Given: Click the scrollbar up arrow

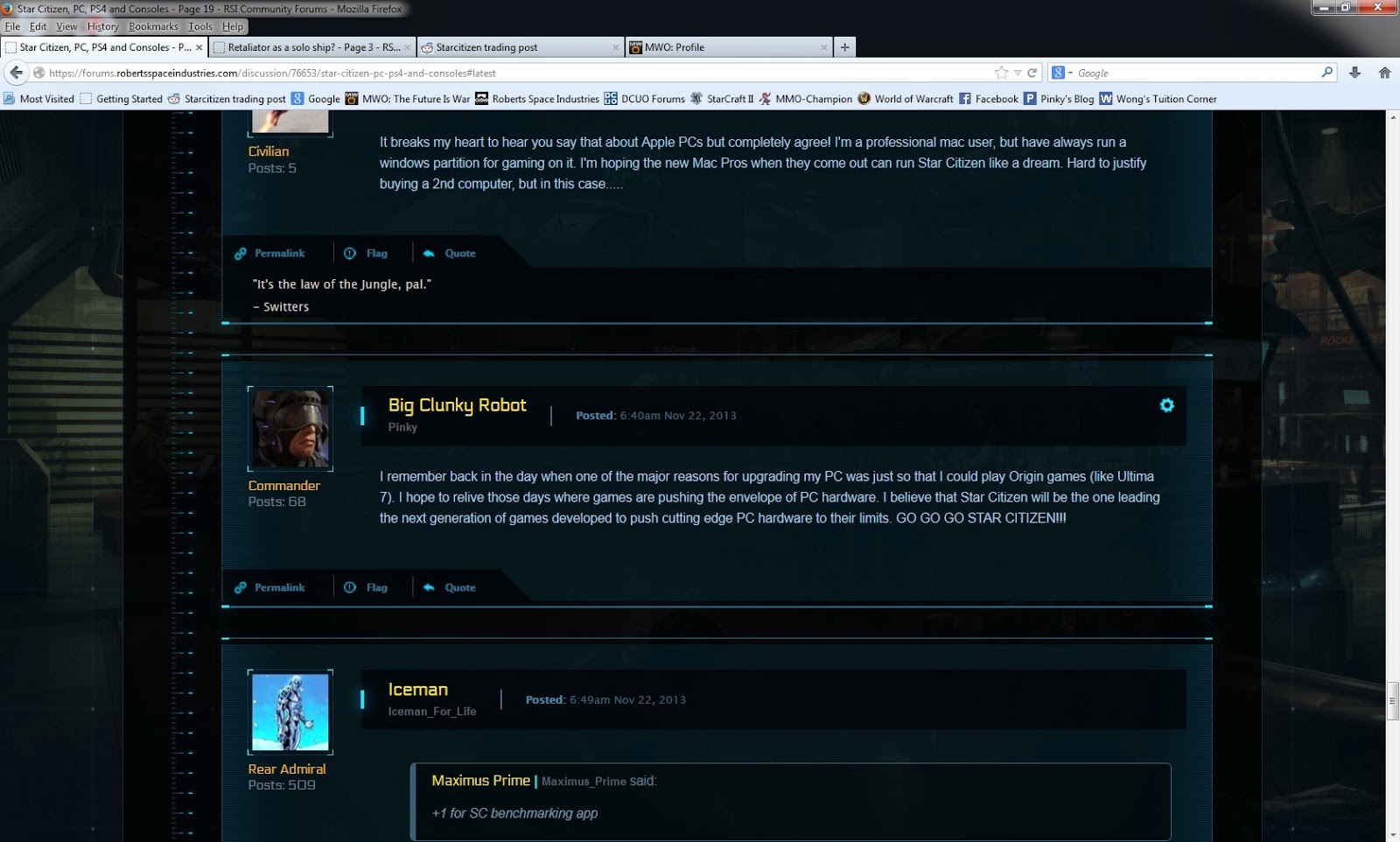Looking at the screenshot, I should point(1393,117).
